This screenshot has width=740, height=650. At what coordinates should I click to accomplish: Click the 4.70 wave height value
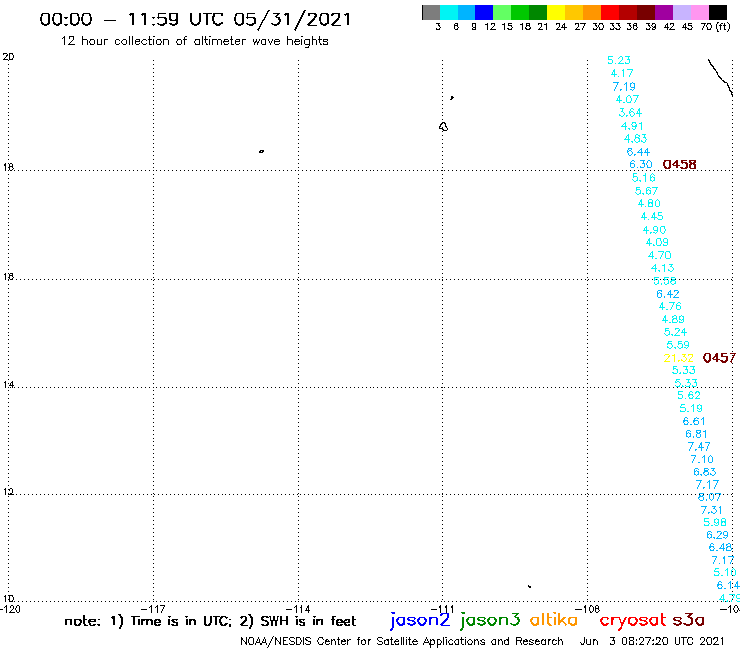(x=659, y=255)
